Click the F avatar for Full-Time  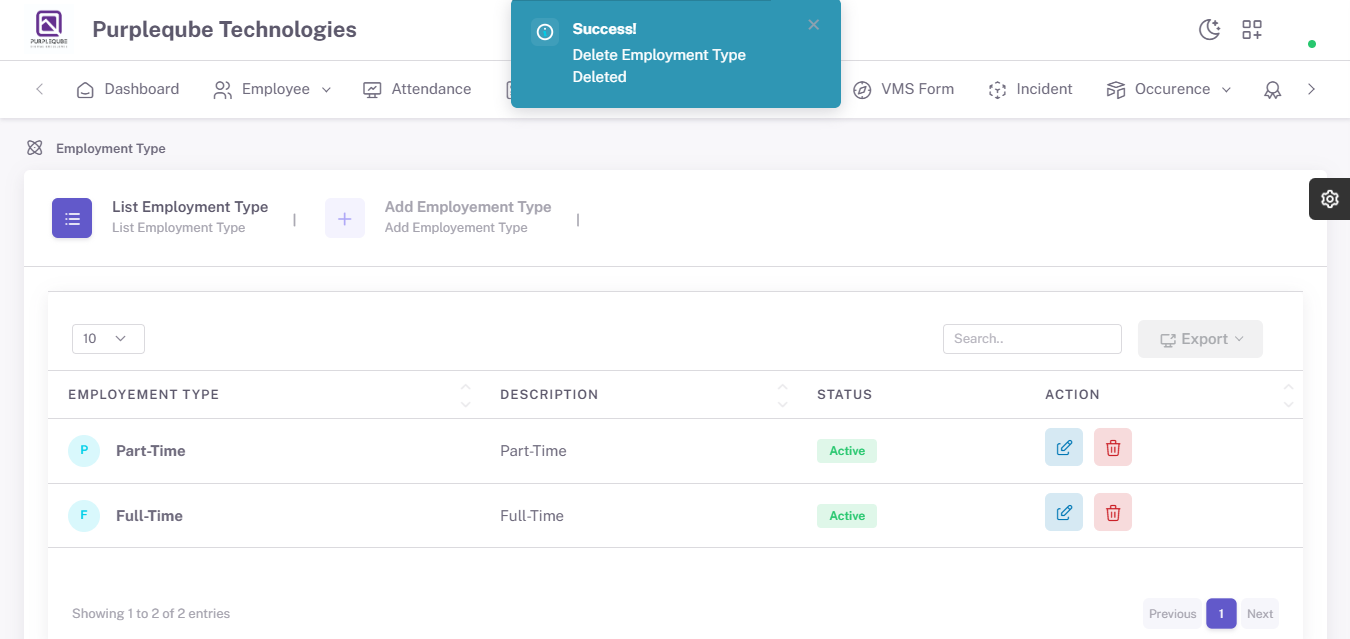[x=84, y=516]
